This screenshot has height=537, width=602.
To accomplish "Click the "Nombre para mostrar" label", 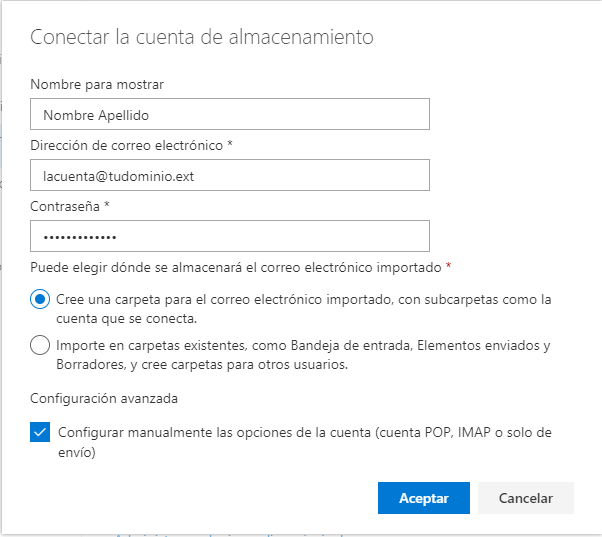I will point(97,85).
